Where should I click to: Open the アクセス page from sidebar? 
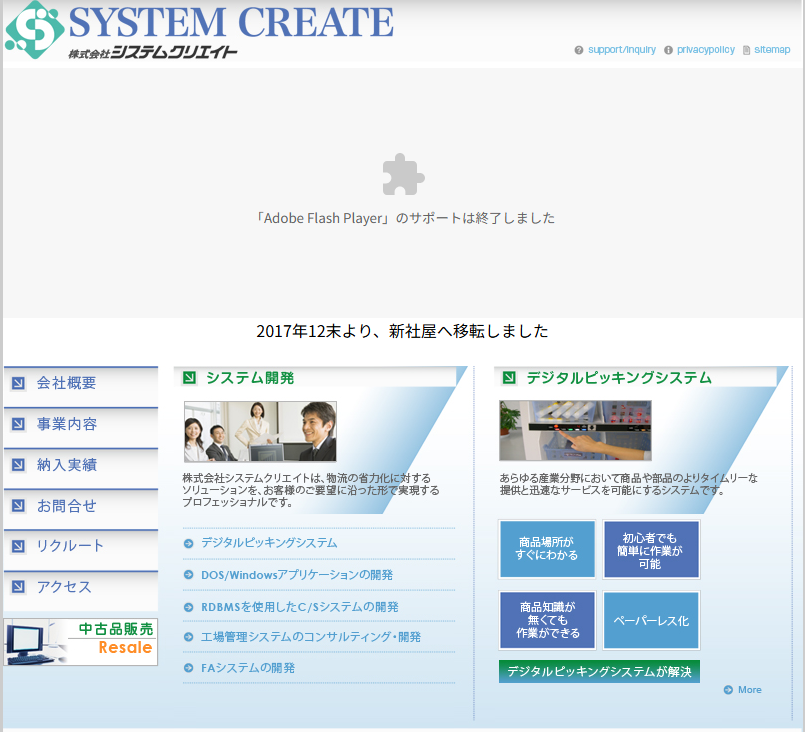pyautogui.click(x=80, y=587)
